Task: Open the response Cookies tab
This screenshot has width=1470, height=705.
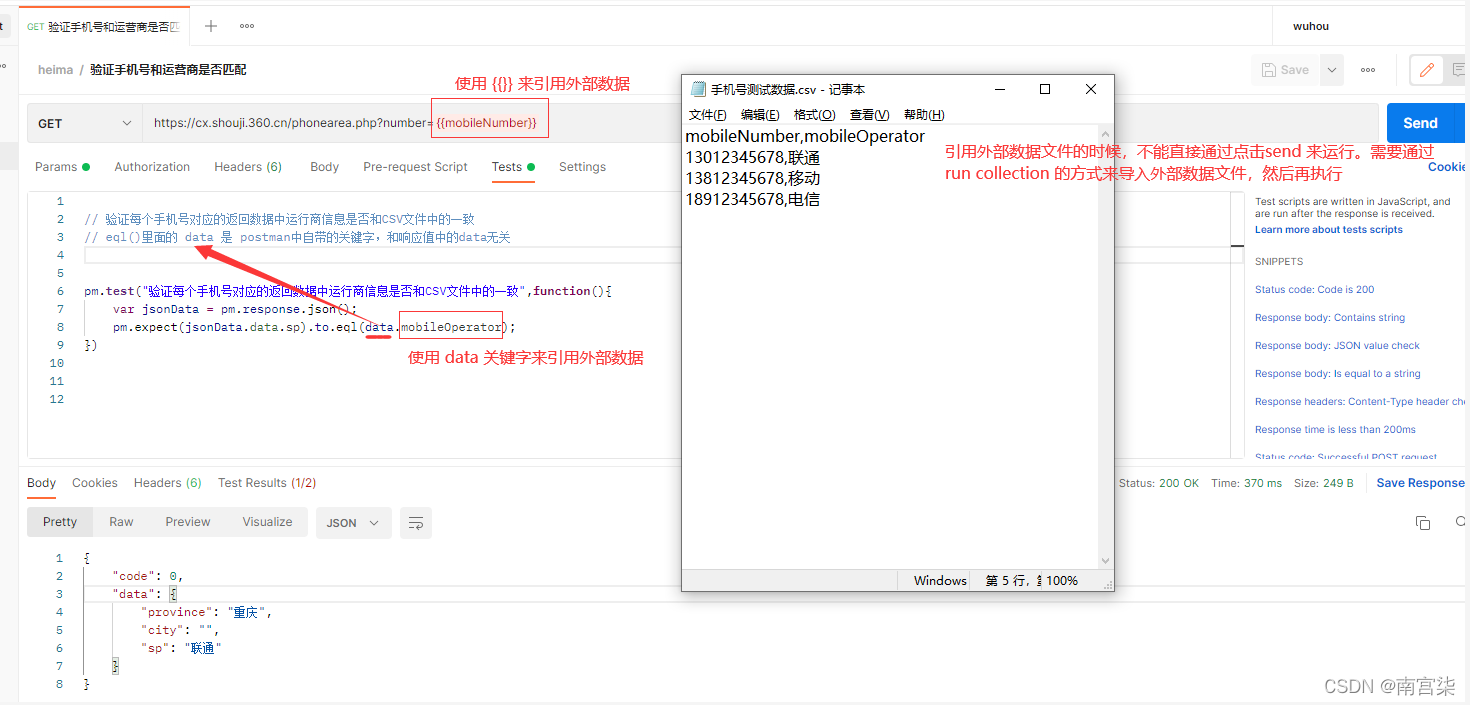Action: tap(95, 483)
